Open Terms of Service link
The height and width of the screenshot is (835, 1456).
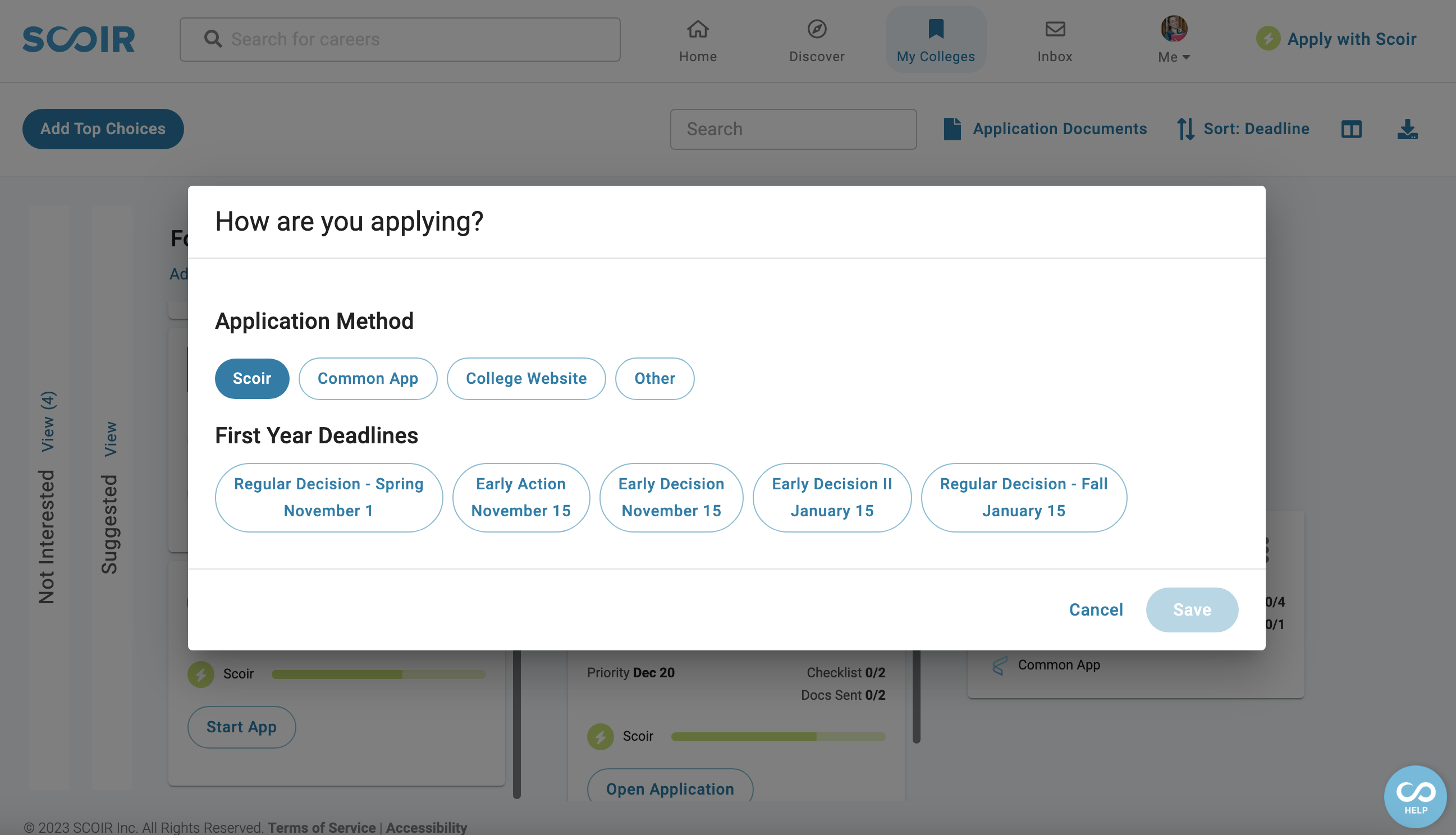tap(322, 827)
